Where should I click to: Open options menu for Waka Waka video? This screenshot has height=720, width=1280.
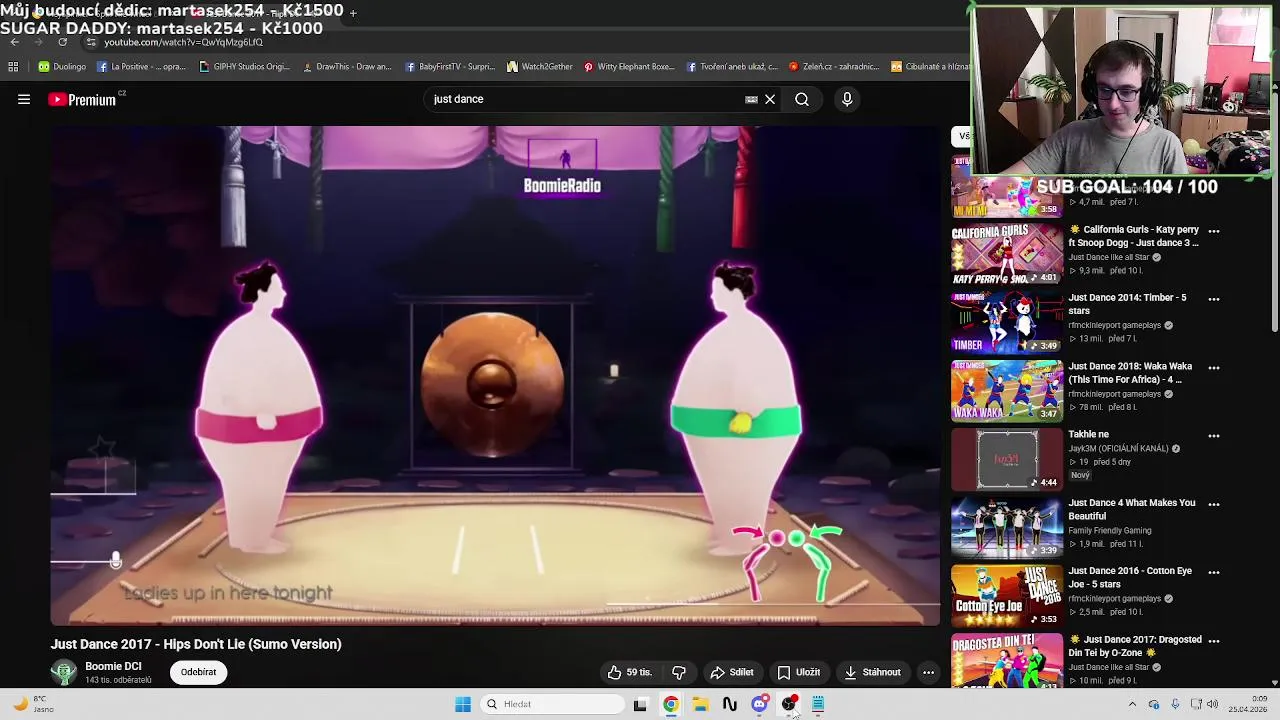1214,368
